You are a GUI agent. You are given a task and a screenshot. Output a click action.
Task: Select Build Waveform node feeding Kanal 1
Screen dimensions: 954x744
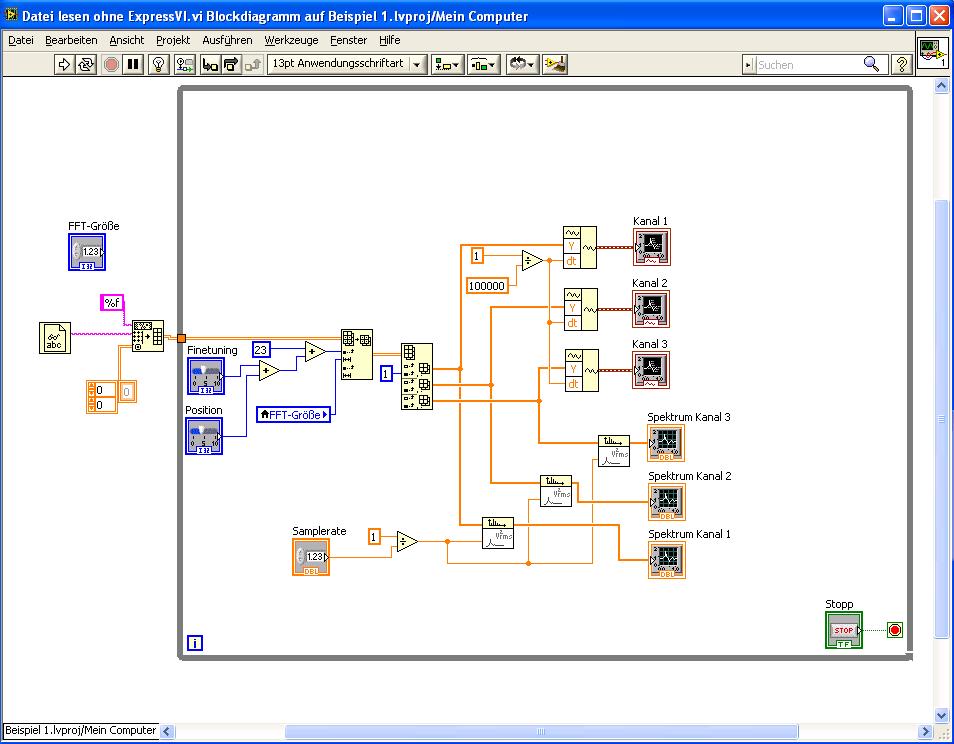coord(580,248)
